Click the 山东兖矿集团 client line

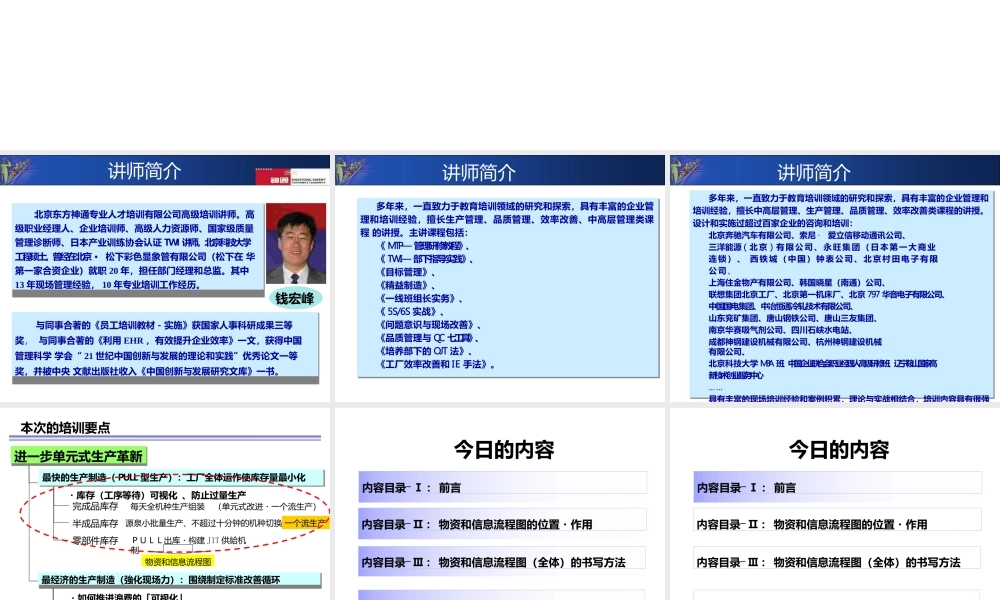(792, 318)
